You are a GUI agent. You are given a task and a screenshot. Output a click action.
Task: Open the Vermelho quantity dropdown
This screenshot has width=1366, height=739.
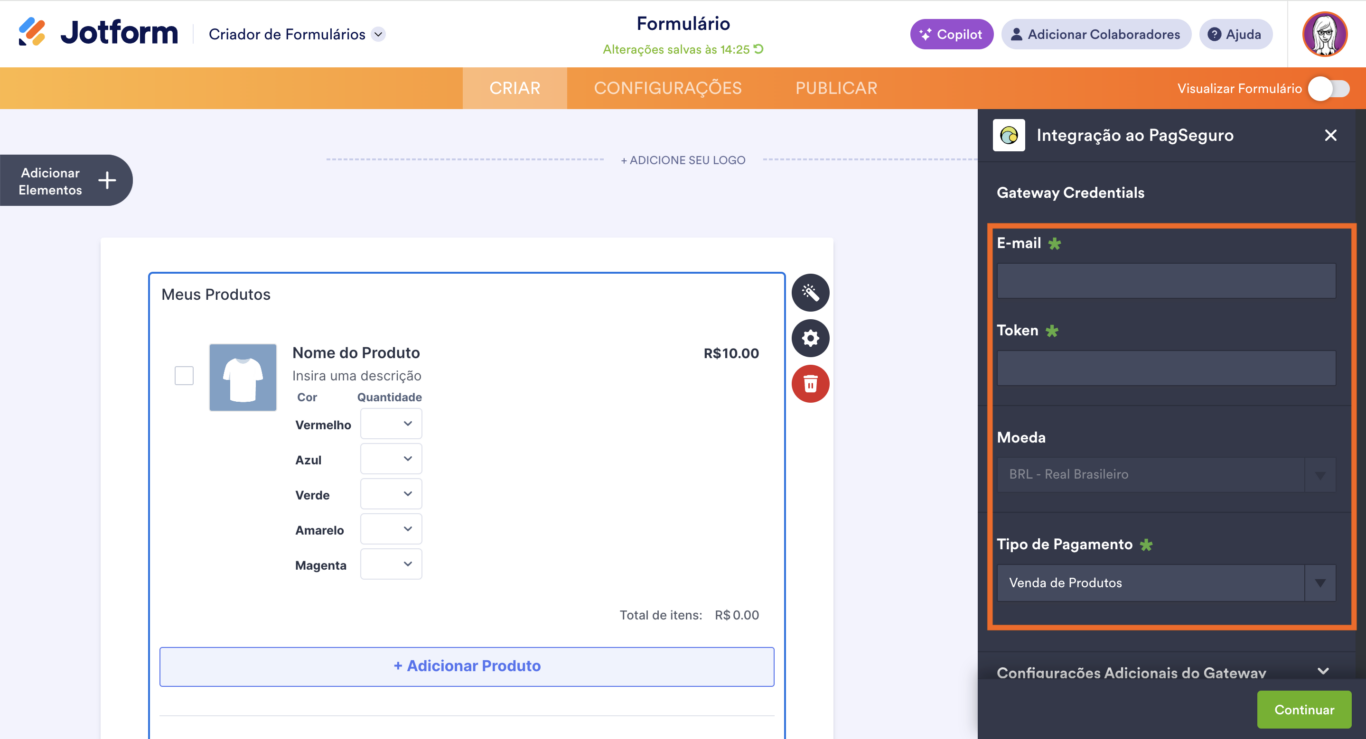click(x=391, y=424)
